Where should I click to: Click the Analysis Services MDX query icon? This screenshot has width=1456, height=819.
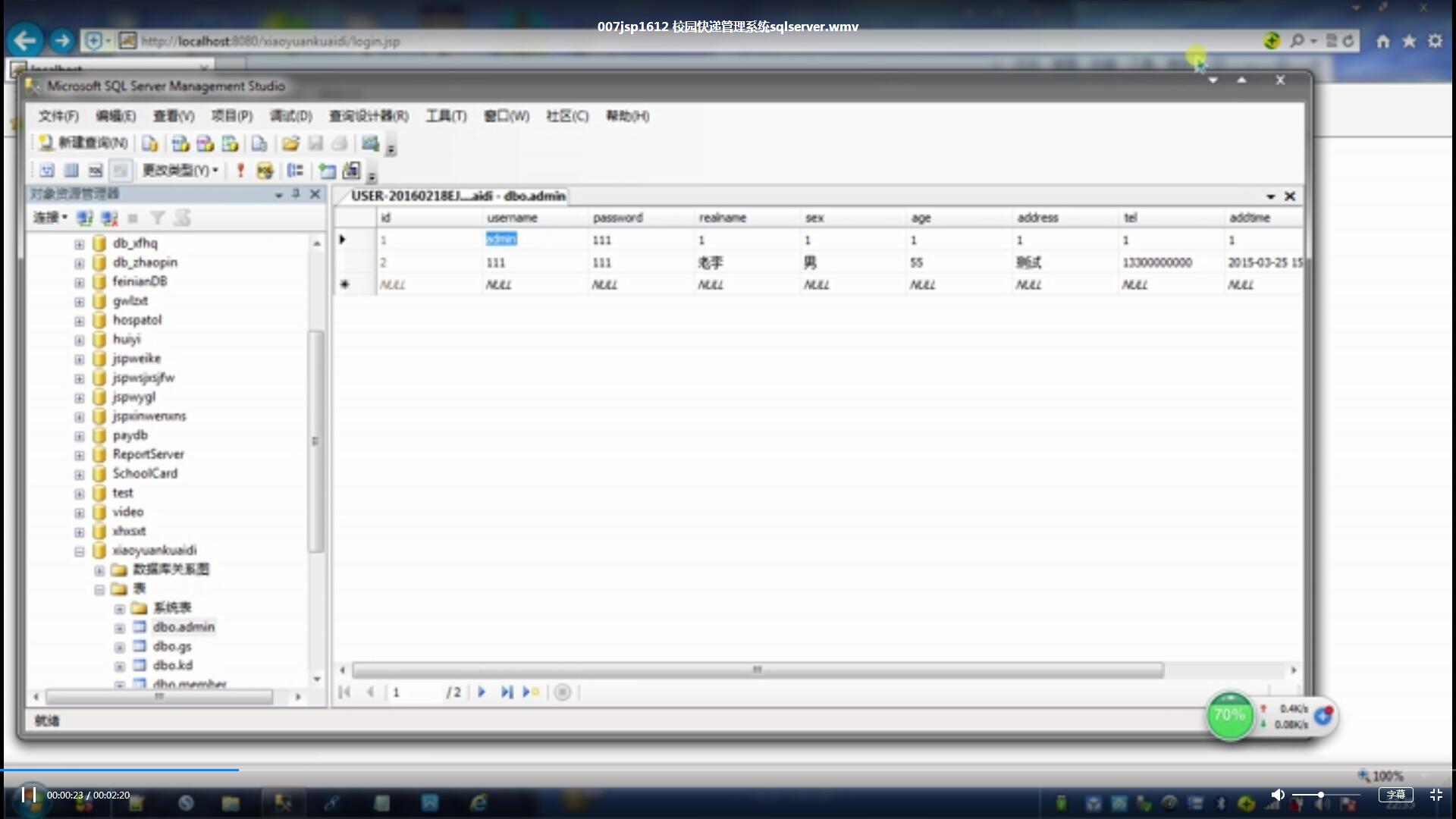180,143
